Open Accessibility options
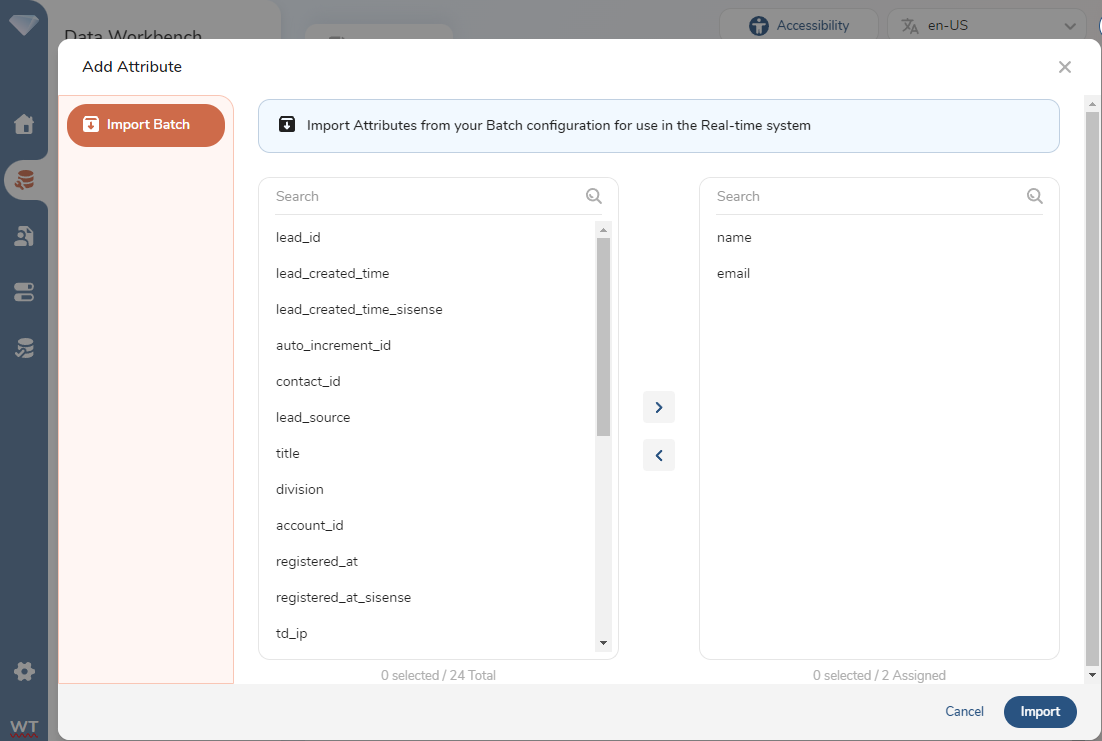Image resolution: width=1102 pixels, height=741 pixels. coord(799,26)
